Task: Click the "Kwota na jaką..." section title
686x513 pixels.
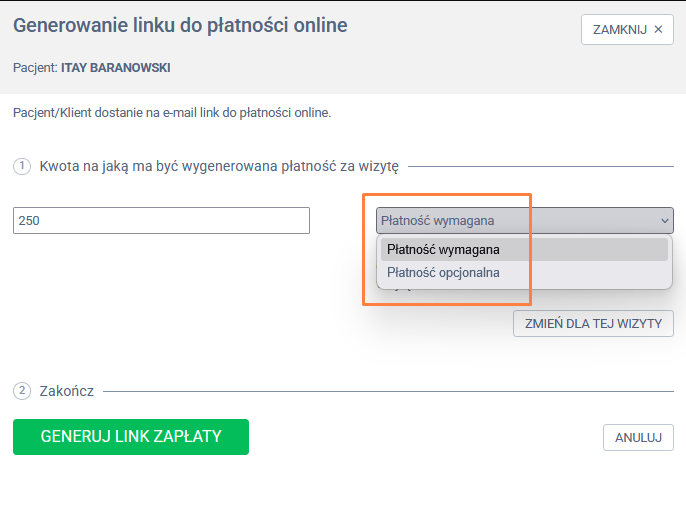Action: [x=219, y=166]
